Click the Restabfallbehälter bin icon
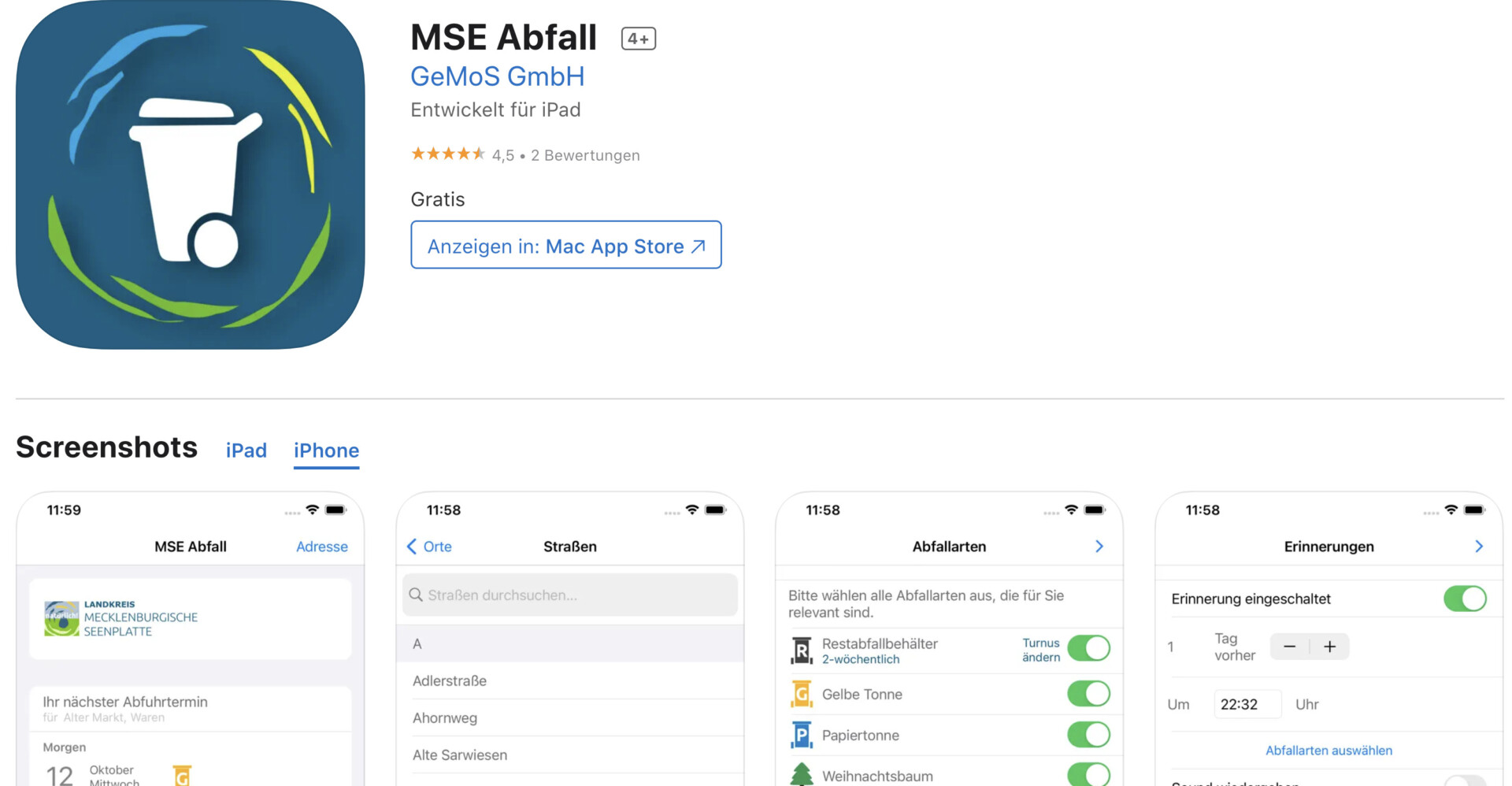Image resolution: width=1512 pixels, height=786 pixels. (x=801, y=651)
